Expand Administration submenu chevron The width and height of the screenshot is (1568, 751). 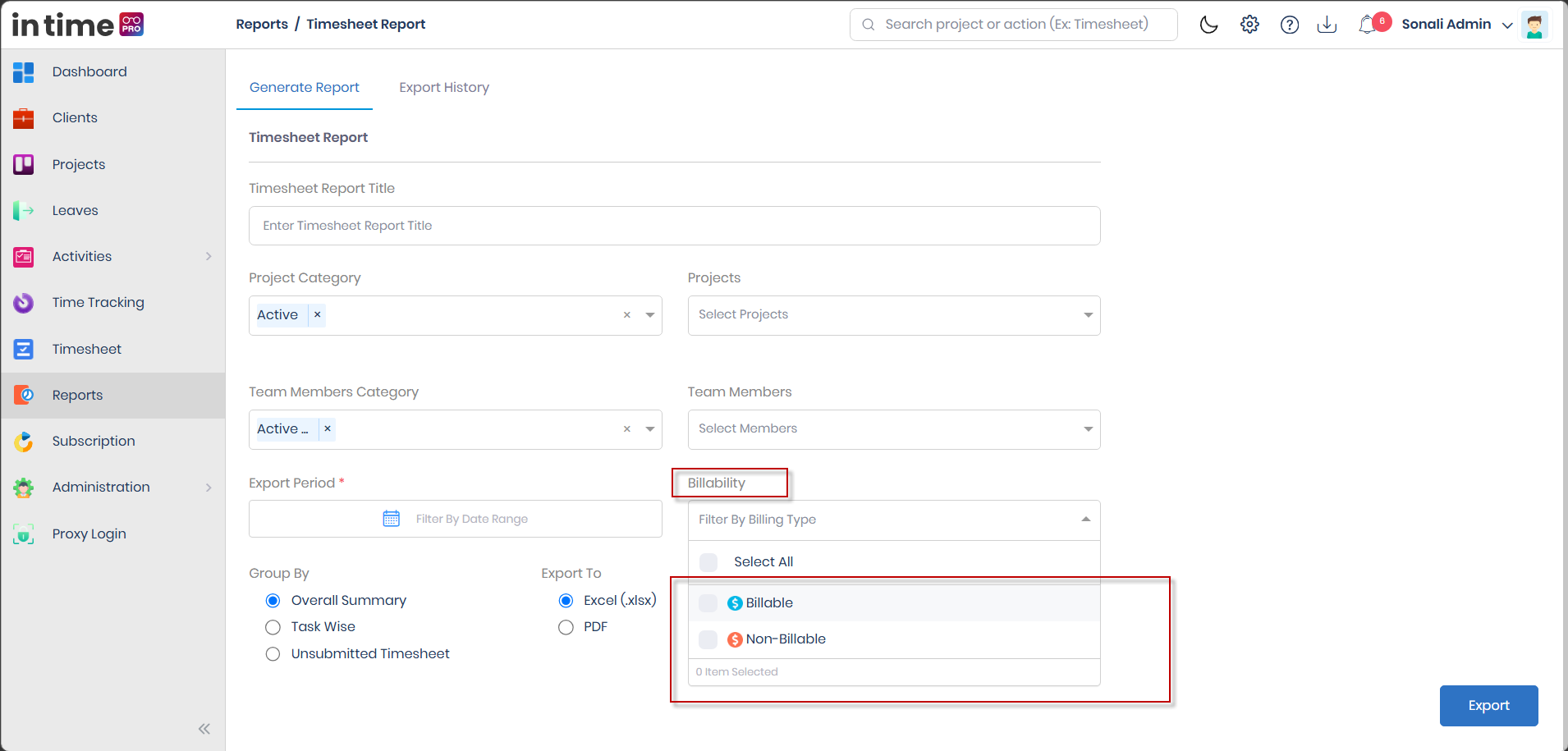pos(209,488)
